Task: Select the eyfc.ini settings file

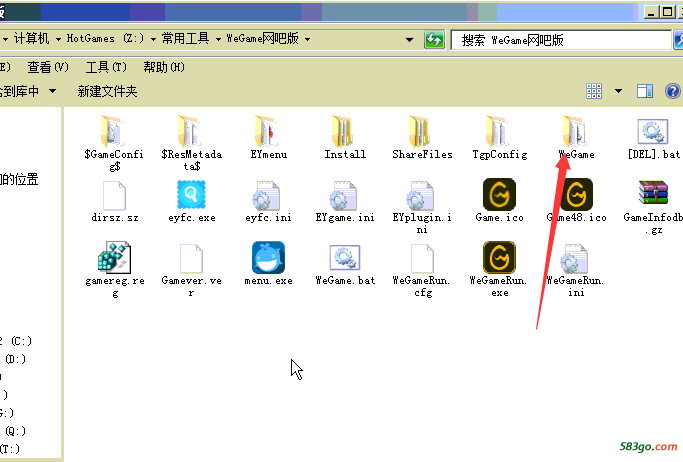Action: pos(268,201)
